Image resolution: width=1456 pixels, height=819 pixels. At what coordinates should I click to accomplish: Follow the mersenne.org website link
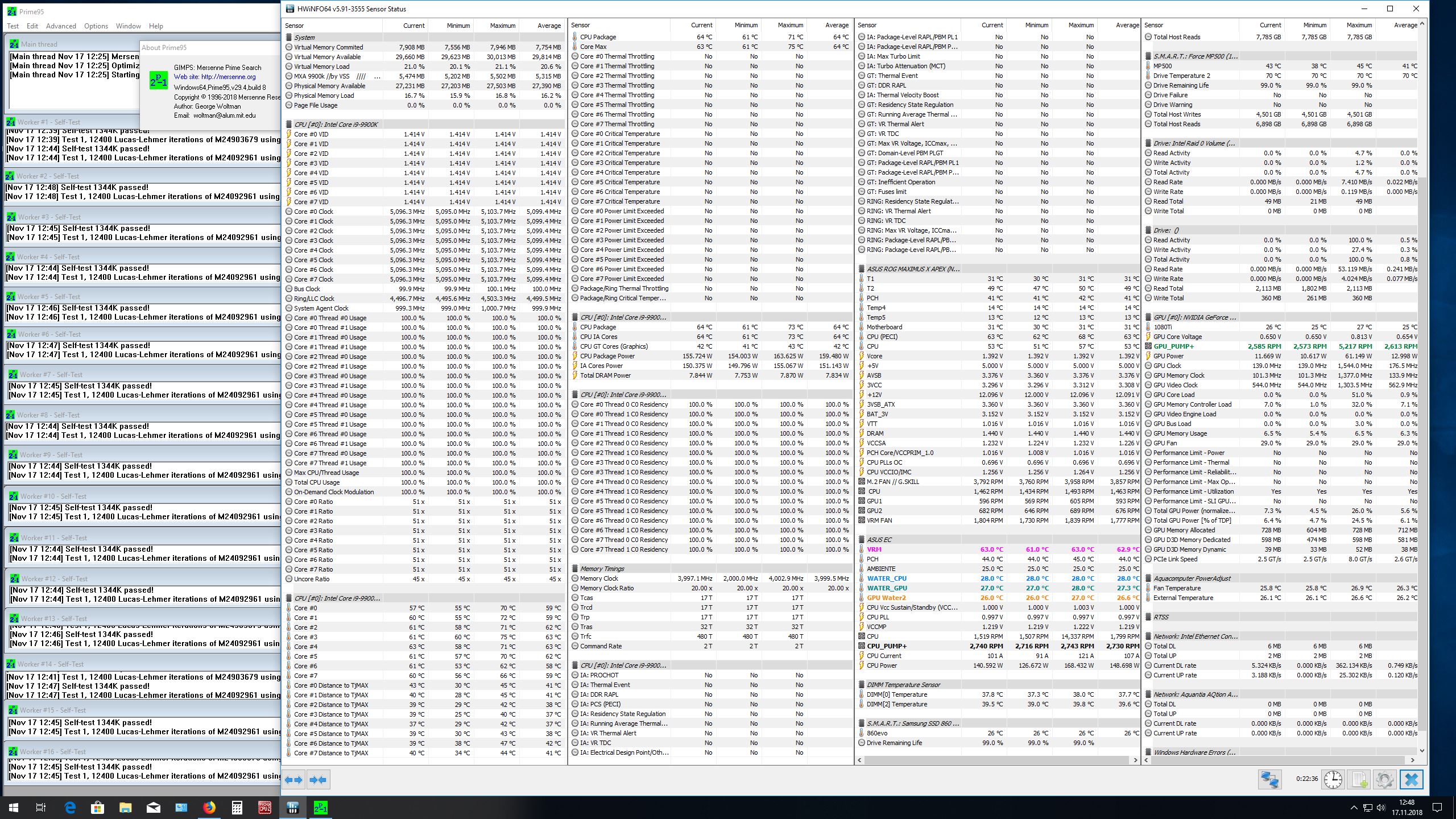pyautogui.click(x=228, y=77)
